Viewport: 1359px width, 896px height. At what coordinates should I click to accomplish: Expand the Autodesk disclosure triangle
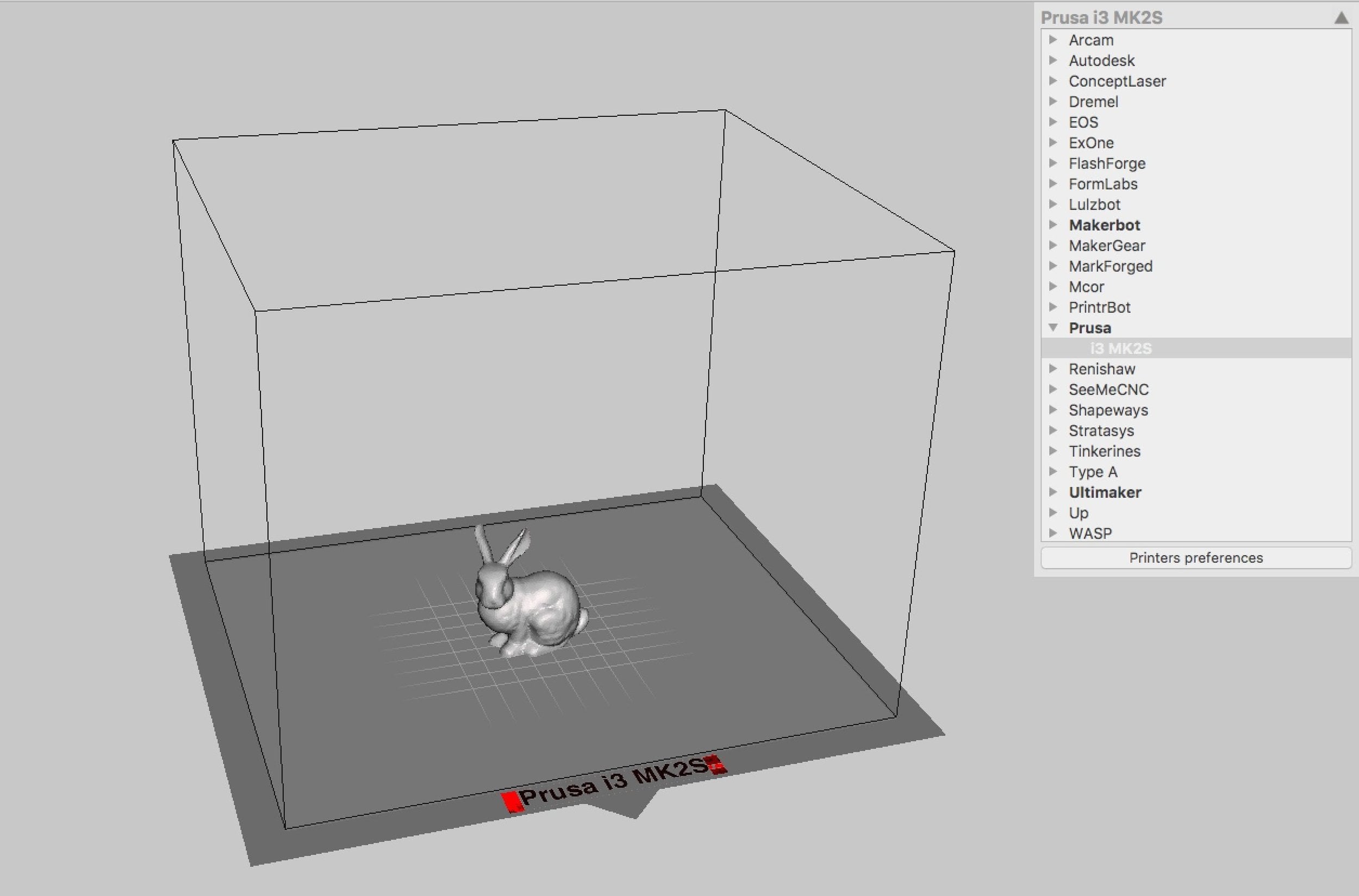pos(1052,60)
